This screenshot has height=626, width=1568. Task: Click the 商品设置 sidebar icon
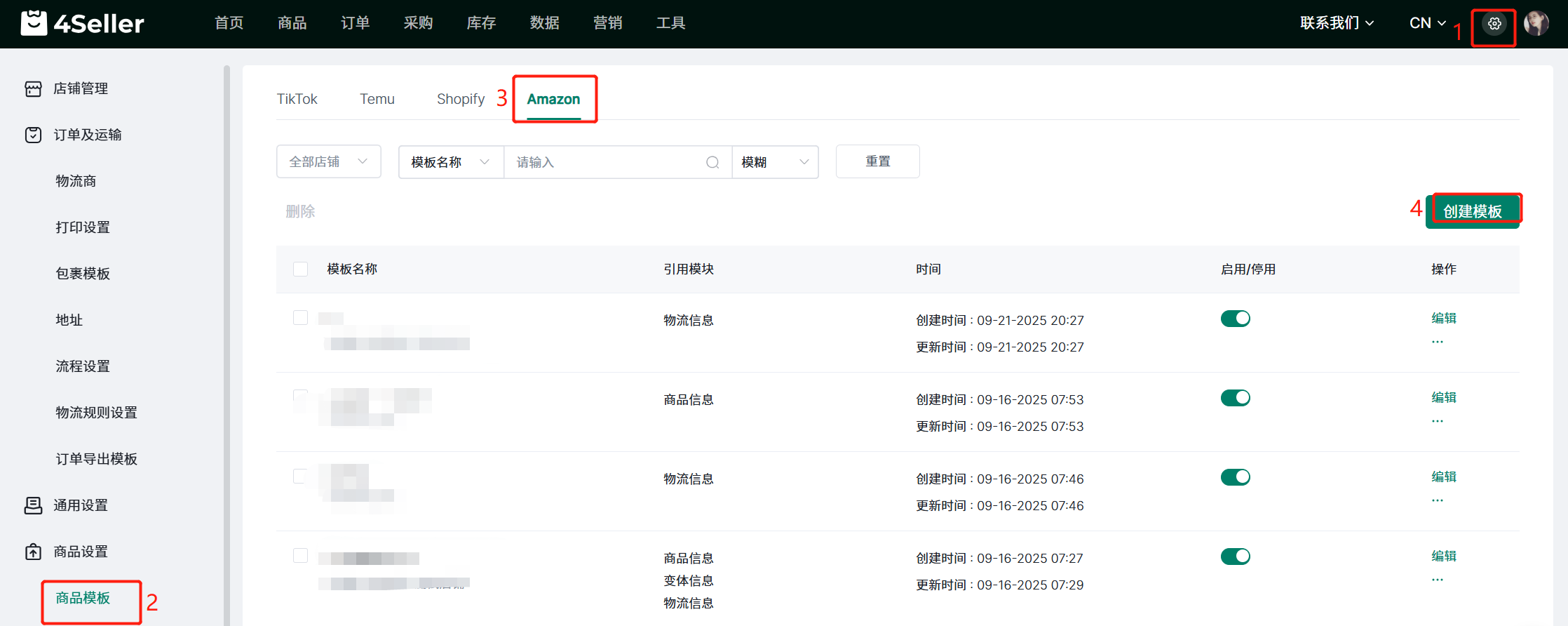pos(33,552)
